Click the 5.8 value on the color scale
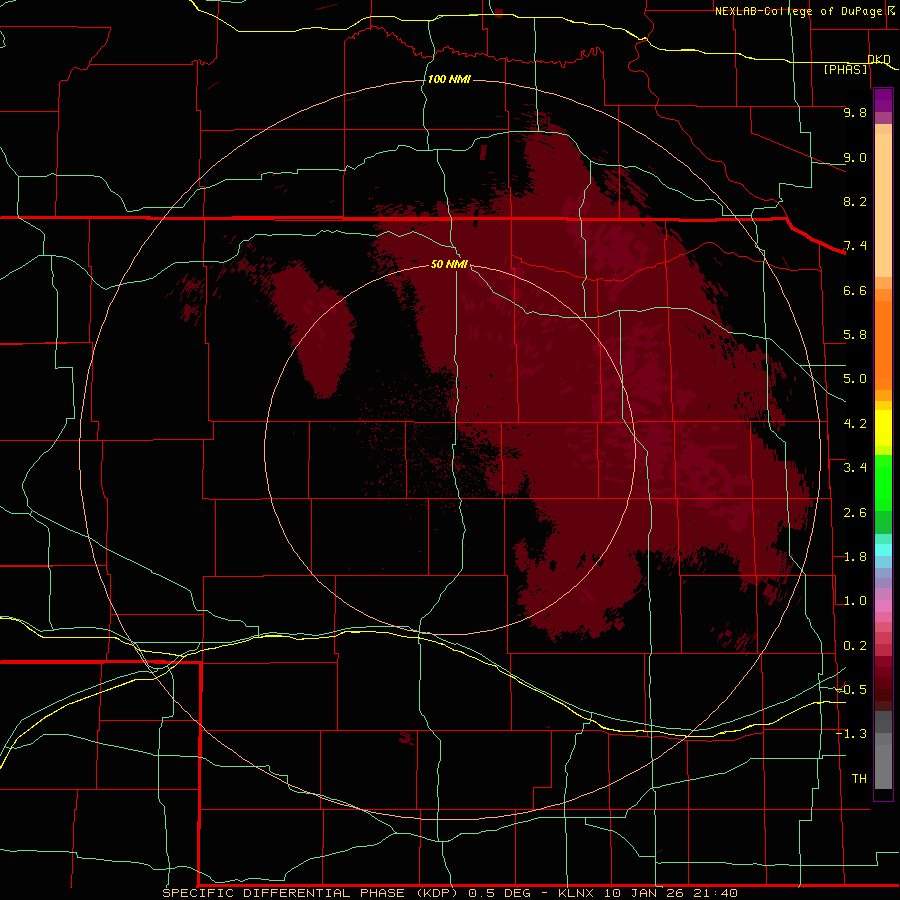 855,335
